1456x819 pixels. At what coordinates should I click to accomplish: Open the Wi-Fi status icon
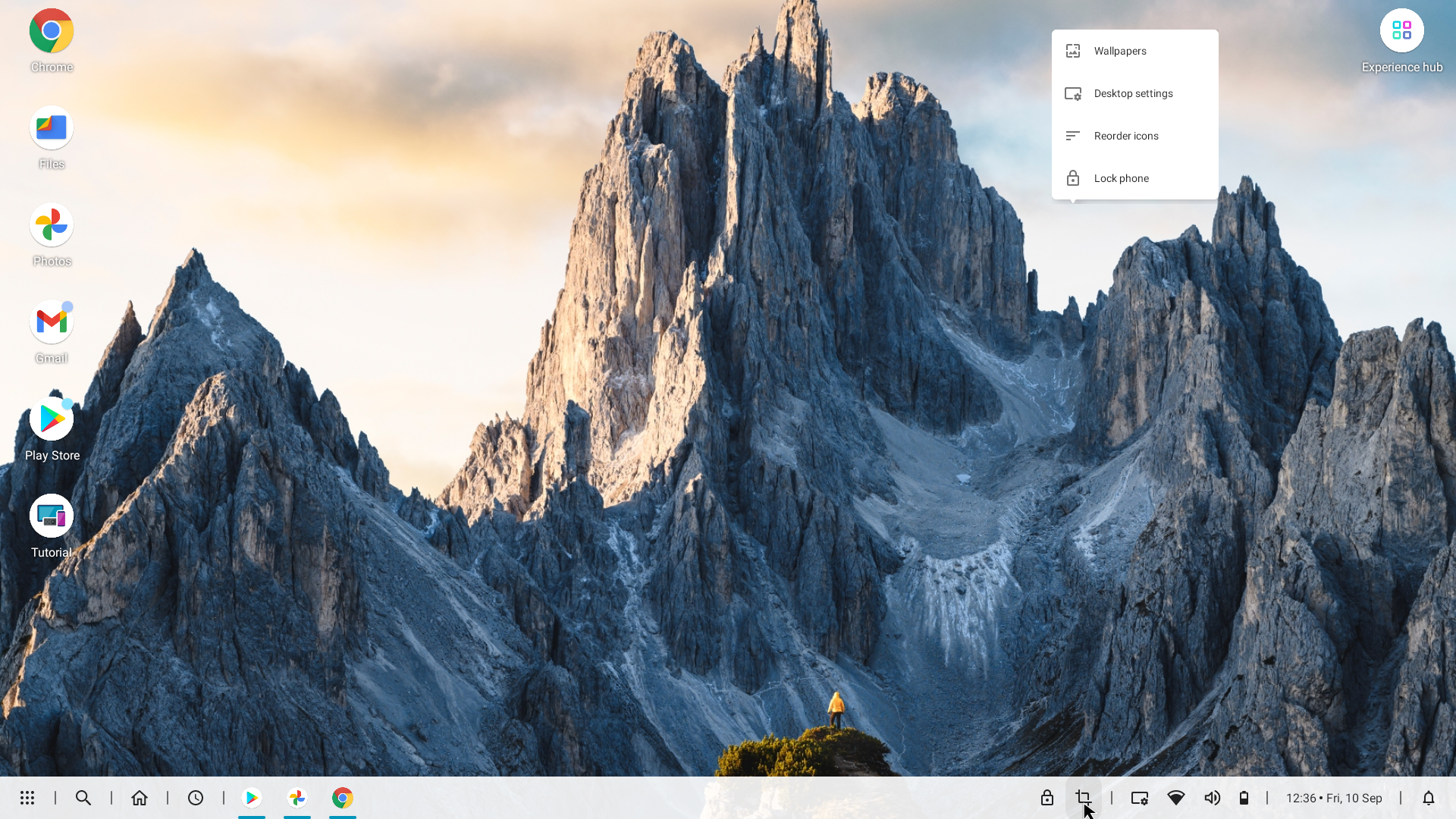[1175, 798]
